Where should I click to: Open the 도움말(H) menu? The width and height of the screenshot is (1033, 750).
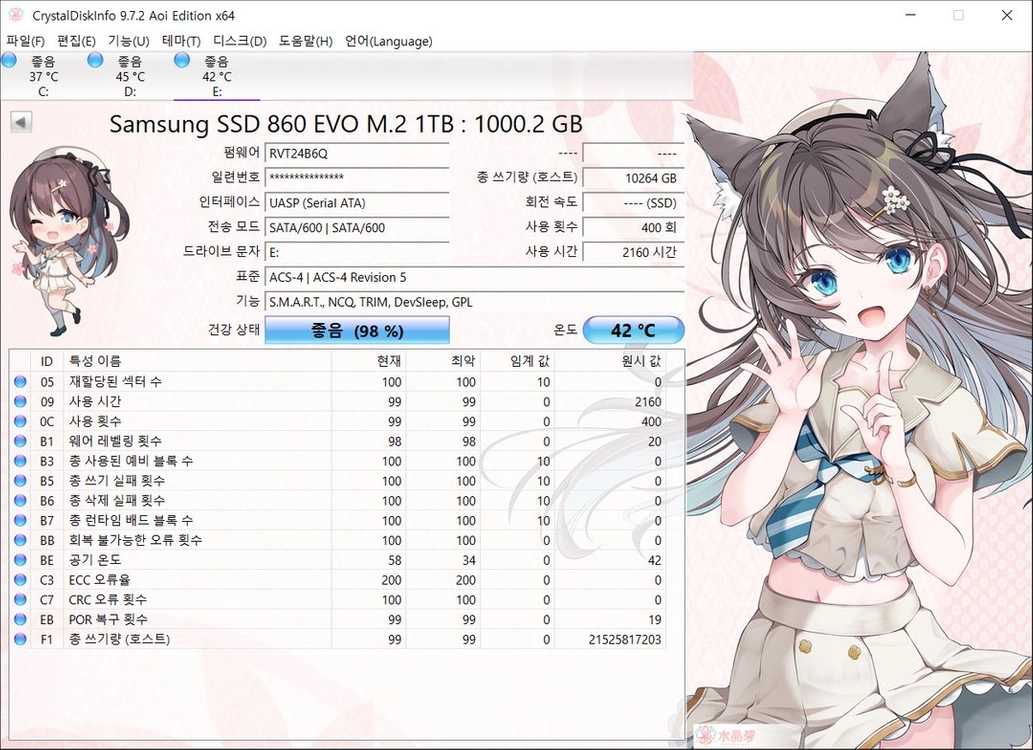click(306, 41)
